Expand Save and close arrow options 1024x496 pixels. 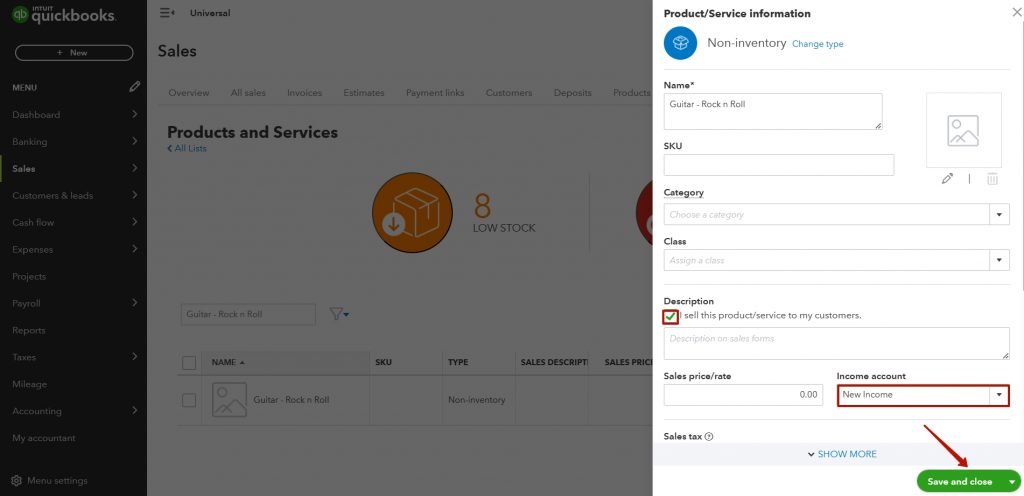1012,482
